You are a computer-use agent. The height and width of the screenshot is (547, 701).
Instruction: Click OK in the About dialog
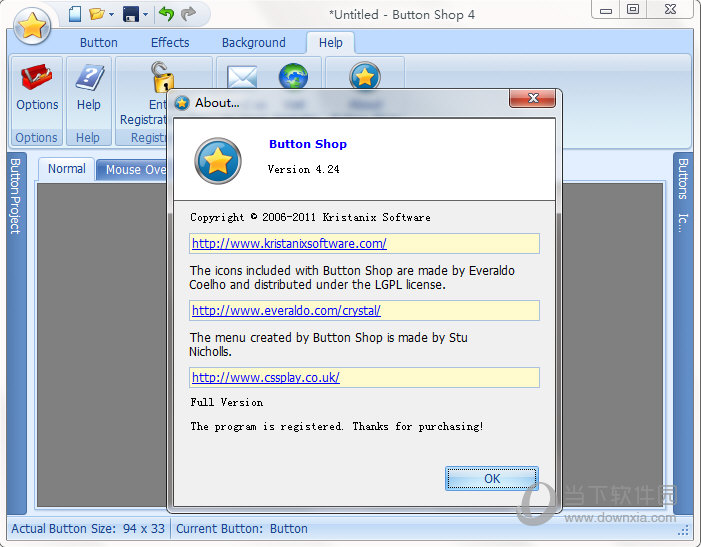pos(492,479)
